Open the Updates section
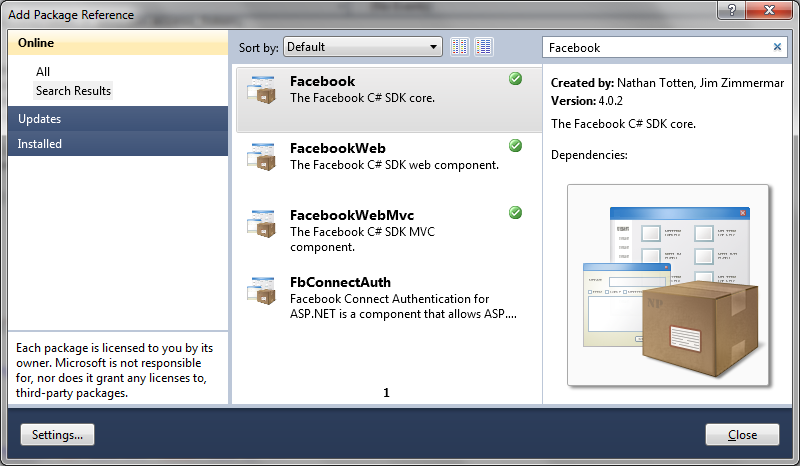The image size is (800, 466). 118,118
